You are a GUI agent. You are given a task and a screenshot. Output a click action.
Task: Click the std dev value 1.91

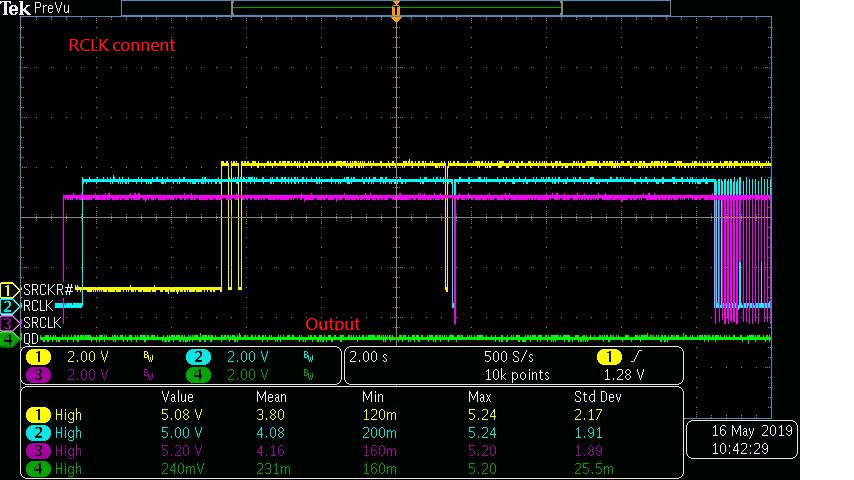point(588,433)
